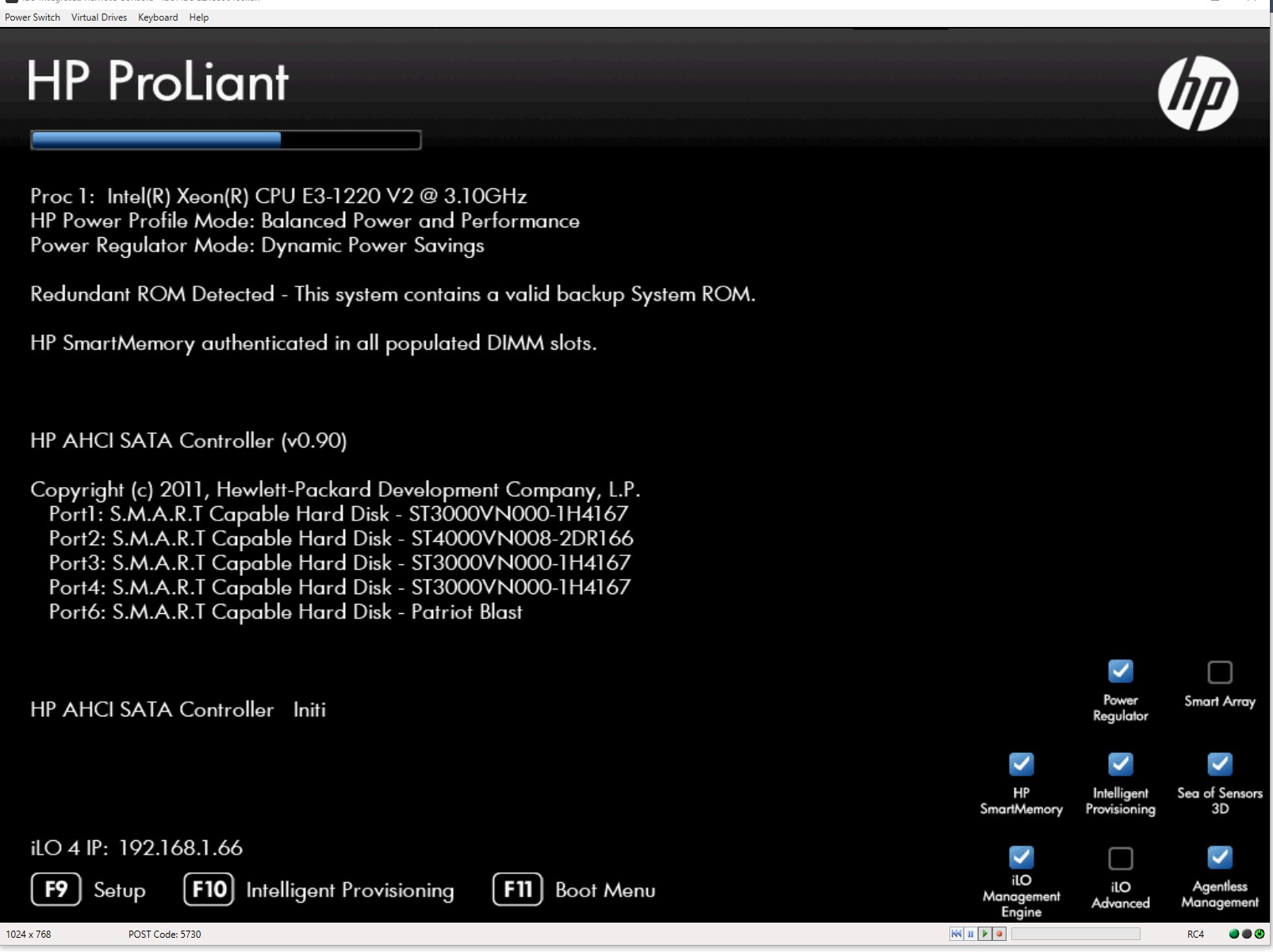Click the Proc 1 Xeon CPU line
Viewport: 1273px width, 952px height.
coord(278,196)
